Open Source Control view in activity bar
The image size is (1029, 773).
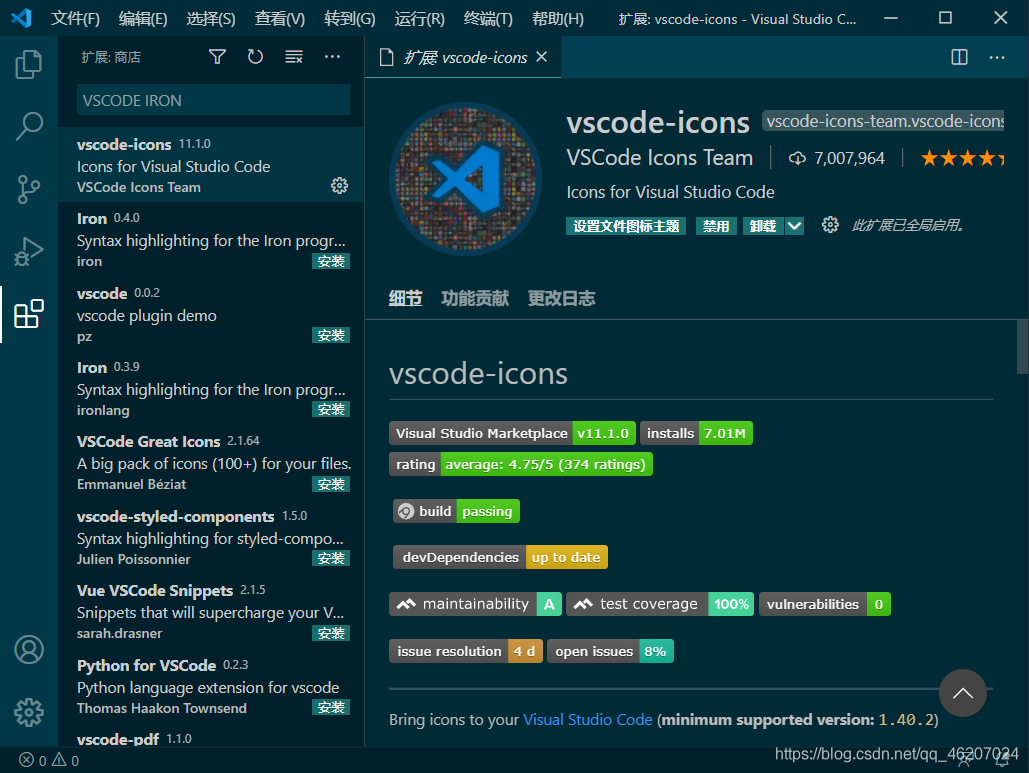(29, 189)
